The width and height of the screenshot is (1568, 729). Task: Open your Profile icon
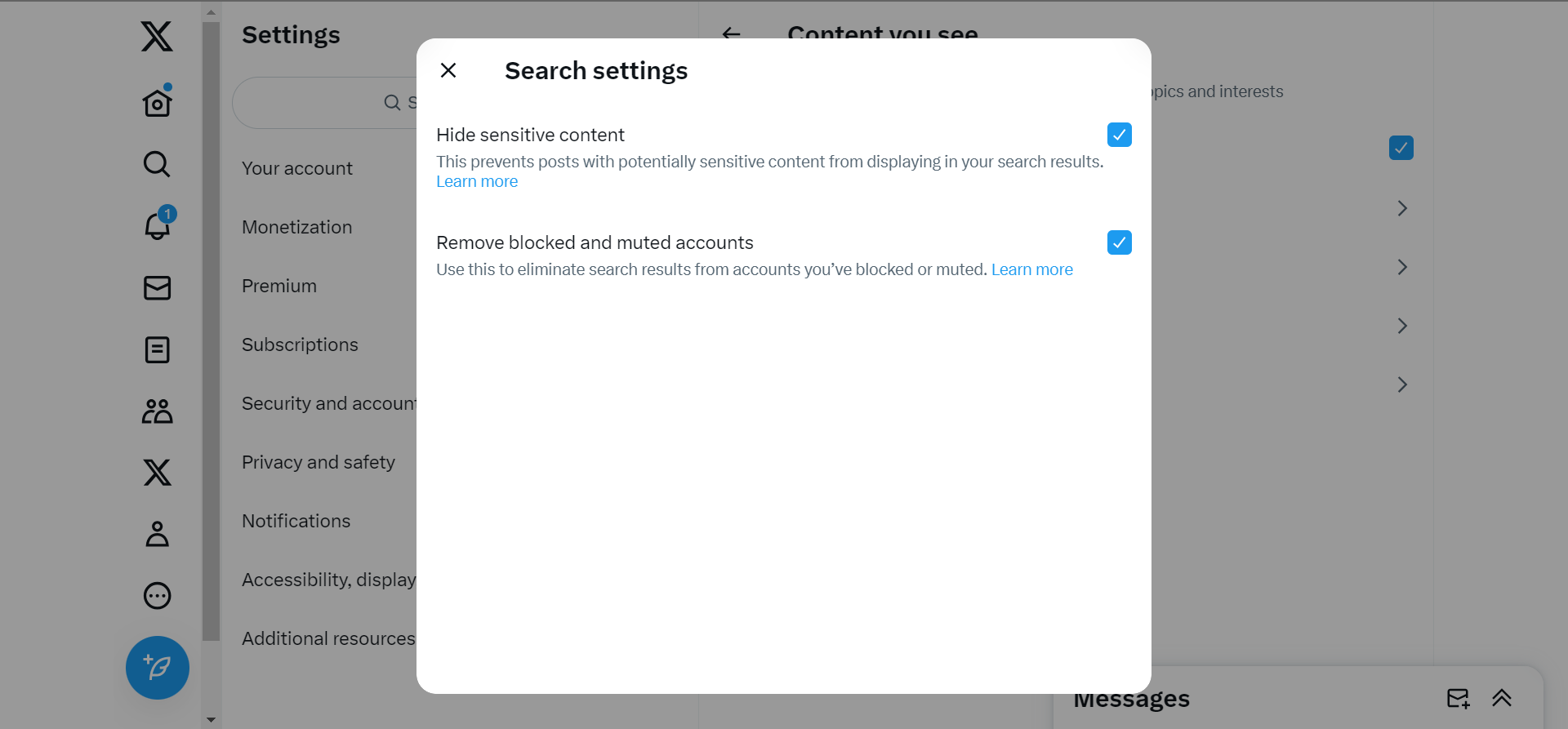[157, 534]
